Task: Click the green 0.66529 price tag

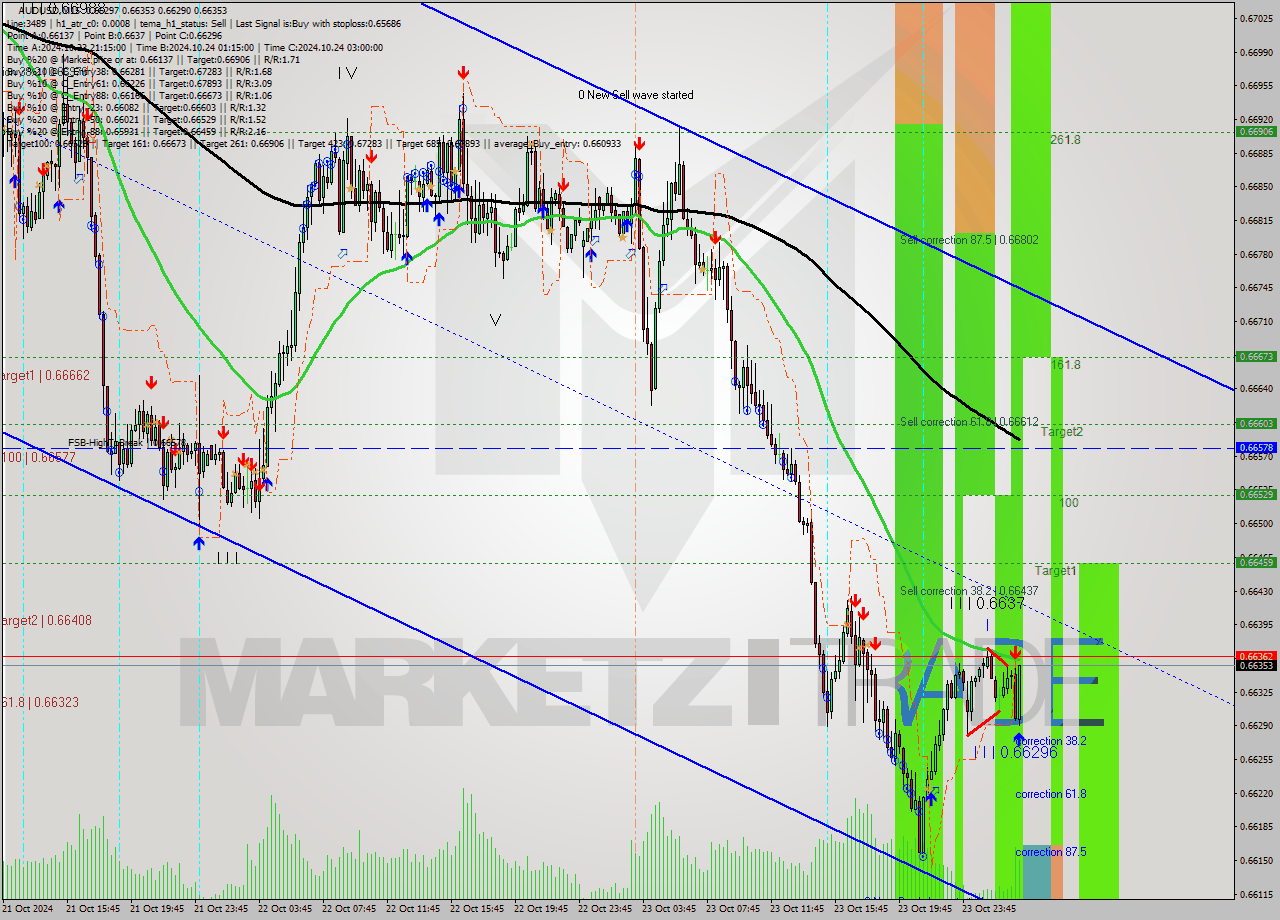Action: (1255, 494)
